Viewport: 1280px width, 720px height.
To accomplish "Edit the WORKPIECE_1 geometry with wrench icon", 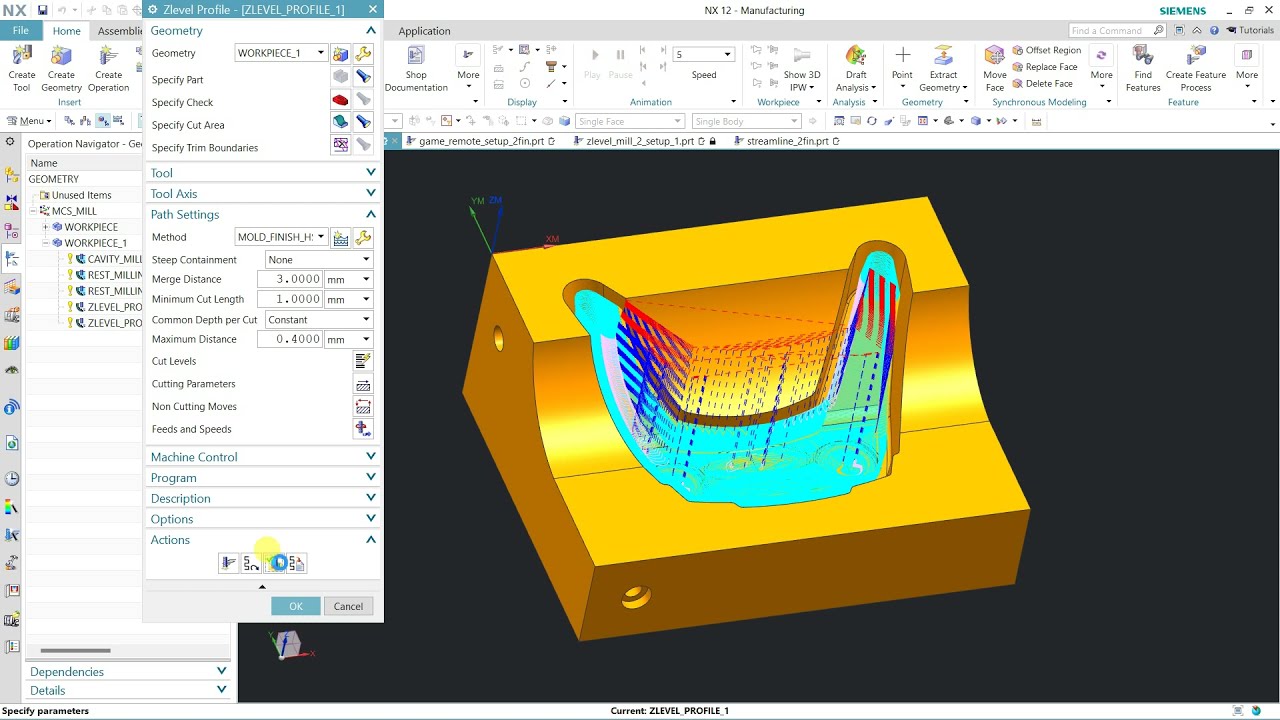I will click(x=363, y=53).
